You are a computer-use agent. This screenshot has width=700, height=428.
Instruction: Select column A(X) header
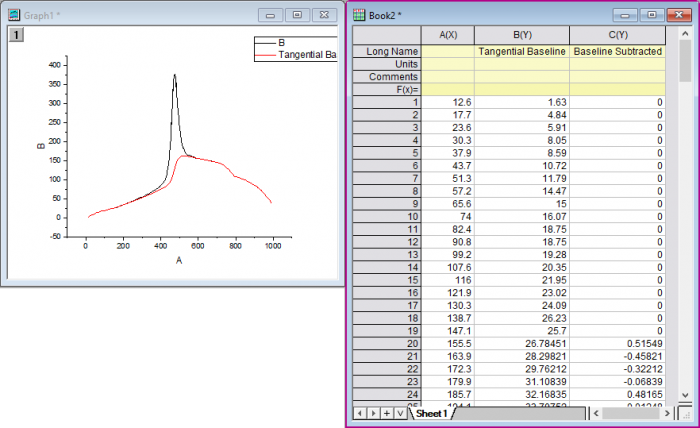tap(449, 35)
